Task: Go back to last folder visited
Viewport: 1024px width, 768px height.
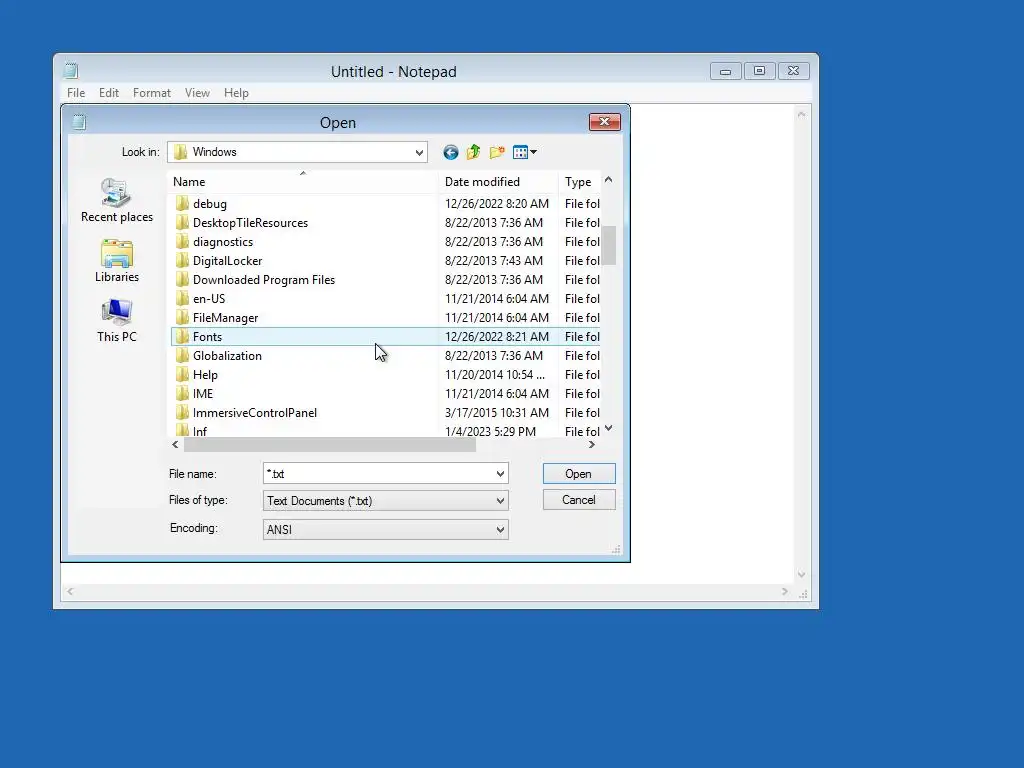Action: pyautogui.click(x=451, y=152)
